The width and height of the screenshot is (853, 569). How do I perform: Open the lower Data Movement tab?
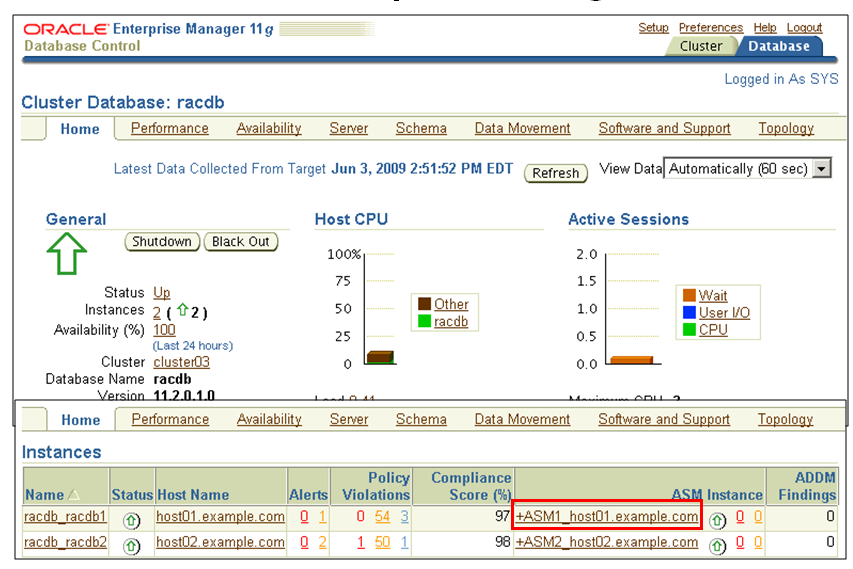(522, 419)
